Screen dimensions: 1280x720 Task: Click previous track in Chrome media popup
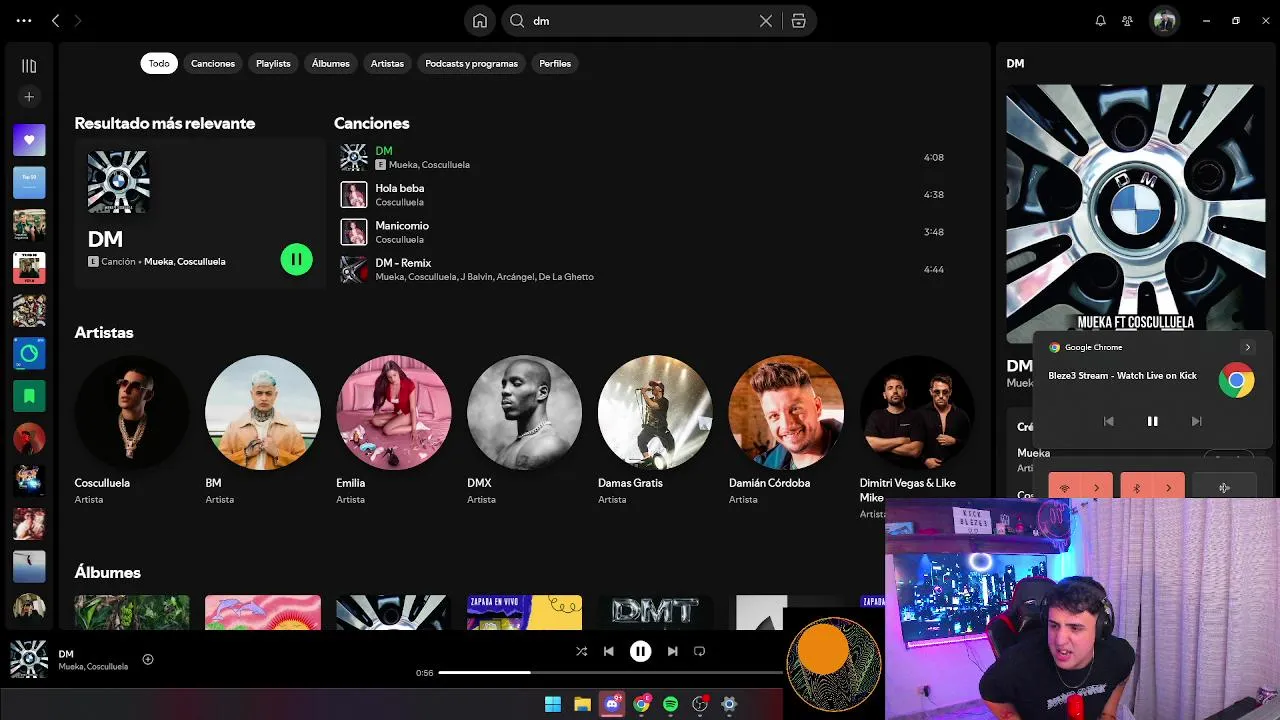point(1108,422)
